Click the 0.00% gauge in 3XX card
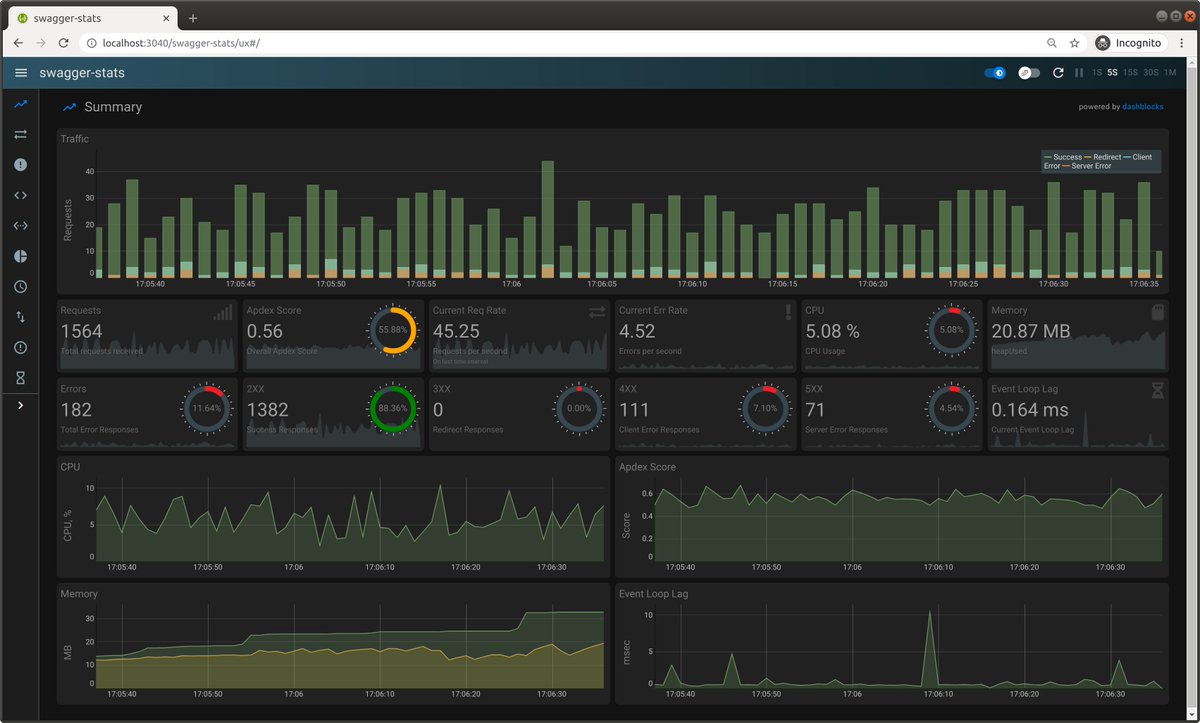 (579, 408)
